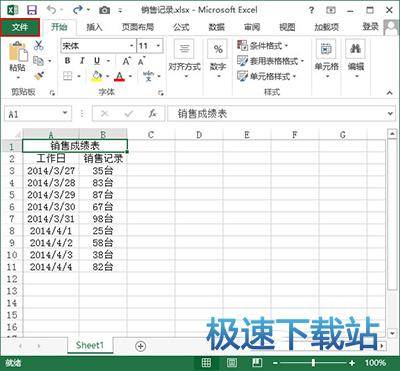400x371 pixels.
Task: Click the zoom in plus button
Action: click(x=352, y=363)
